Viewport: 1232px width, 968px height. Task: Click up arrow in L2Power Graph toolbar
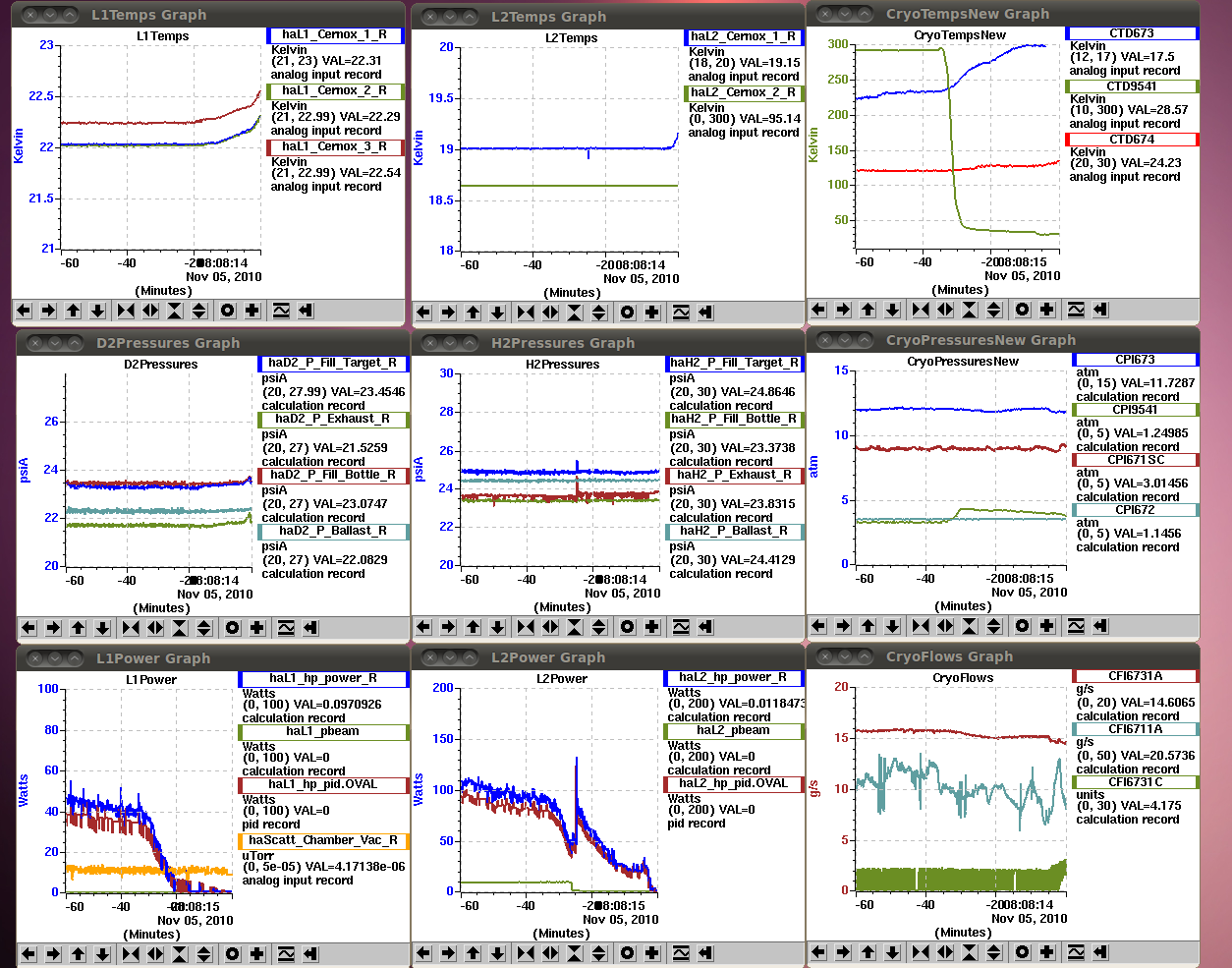point(473,953)
